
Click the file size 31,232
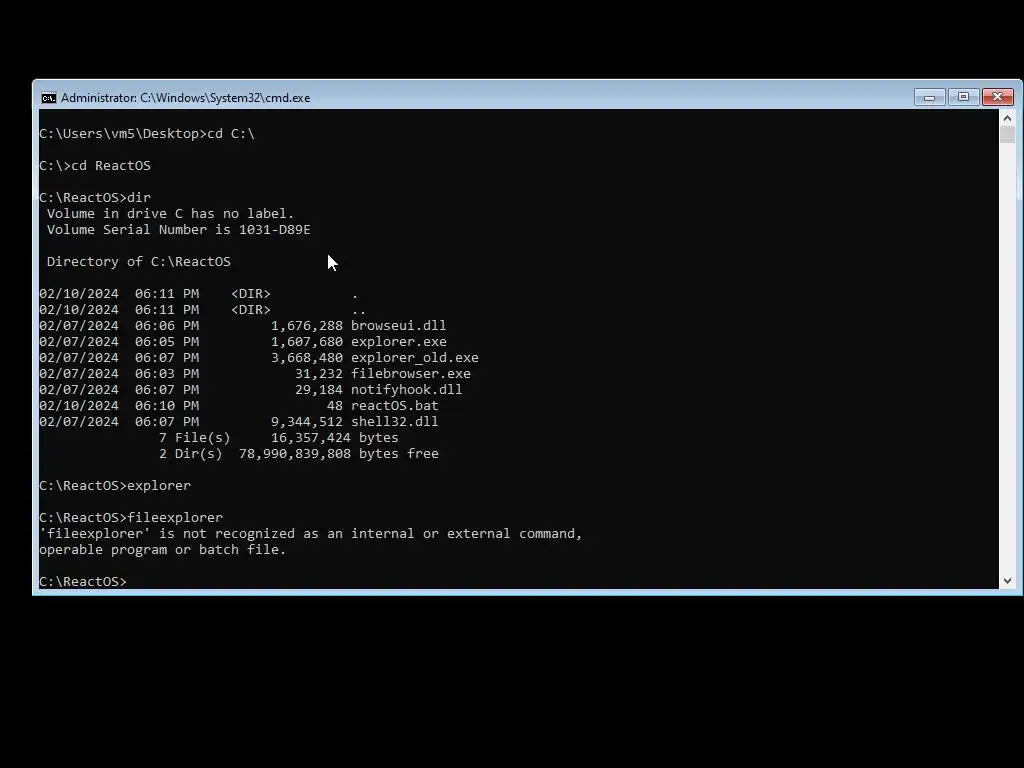pyautogui.click(x=319, y=374)
